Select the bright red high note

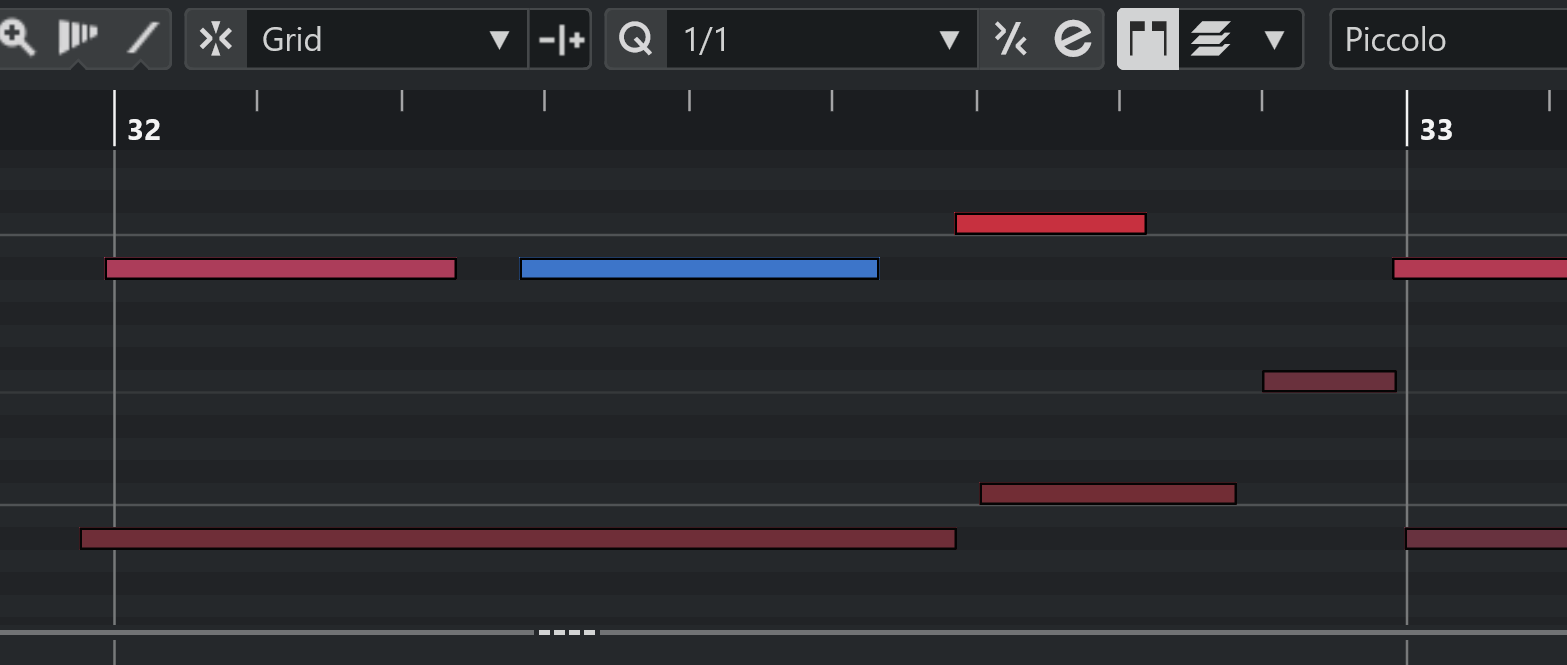point(1050,224)
